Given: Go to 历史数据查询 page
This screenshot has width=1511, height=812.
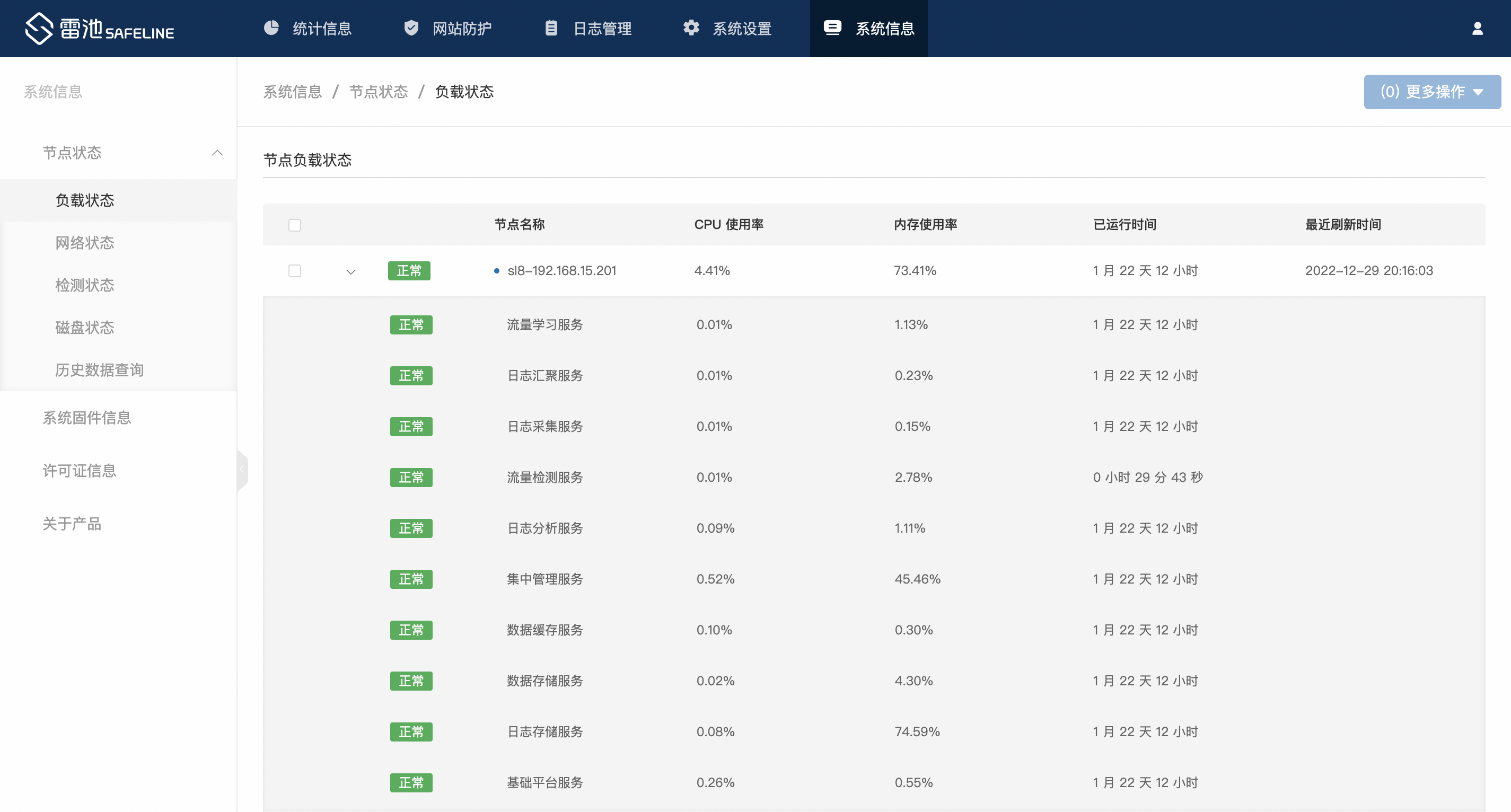Looking at the screenshot, I should [x=99, y=370].
